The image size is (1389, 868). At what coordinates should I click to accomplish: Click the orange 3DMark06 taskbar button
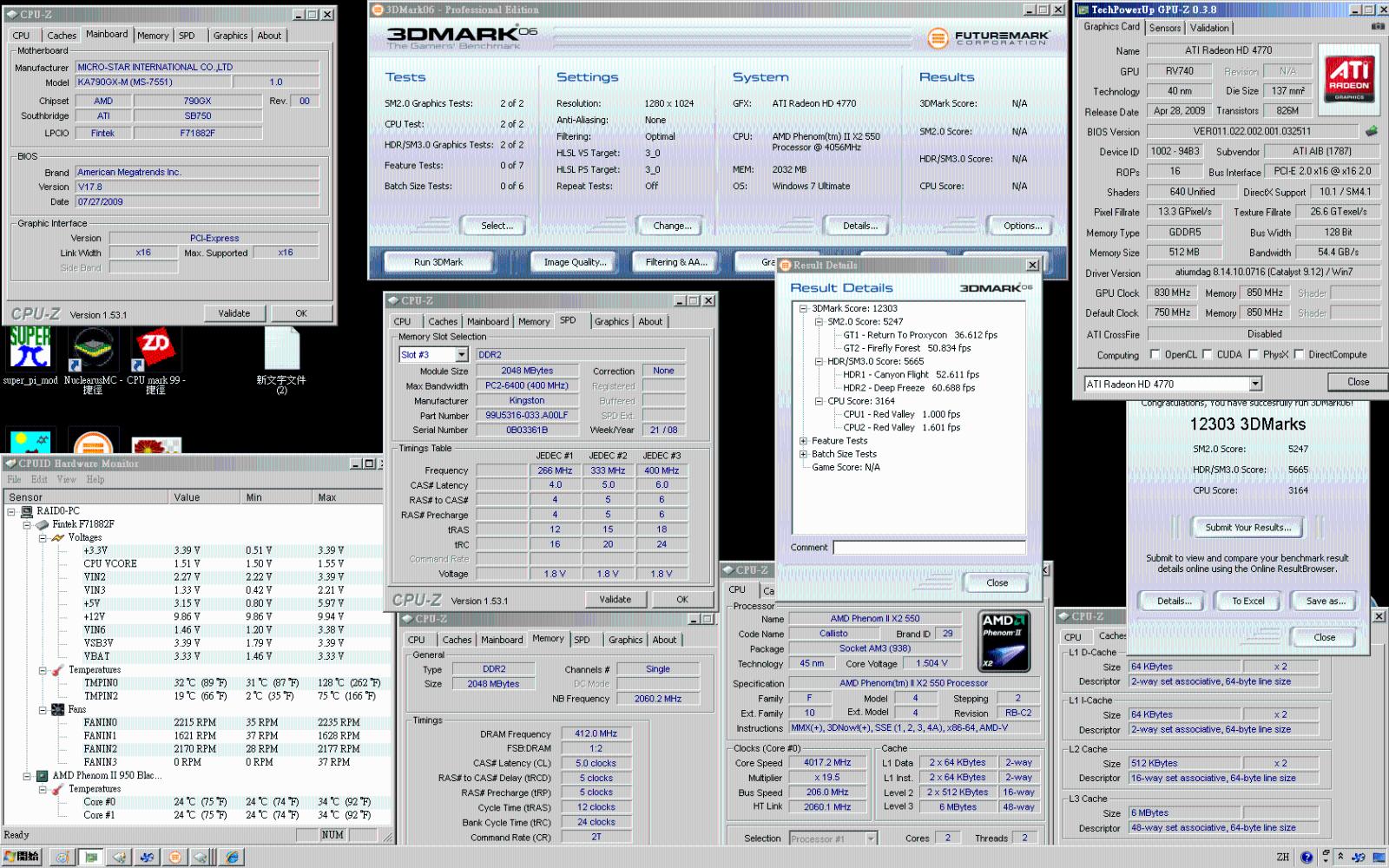tap(174, 857)
